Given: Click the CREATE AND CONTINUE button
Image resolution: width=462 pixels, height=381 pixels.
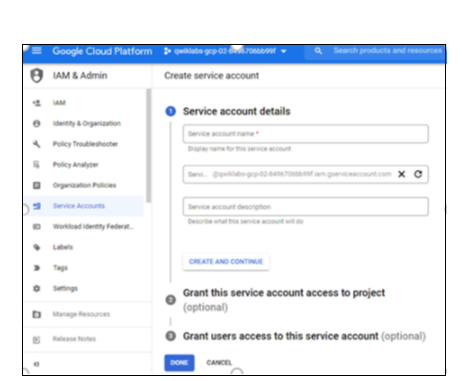Looking at the screenshot, I should (x=226, y=262).
